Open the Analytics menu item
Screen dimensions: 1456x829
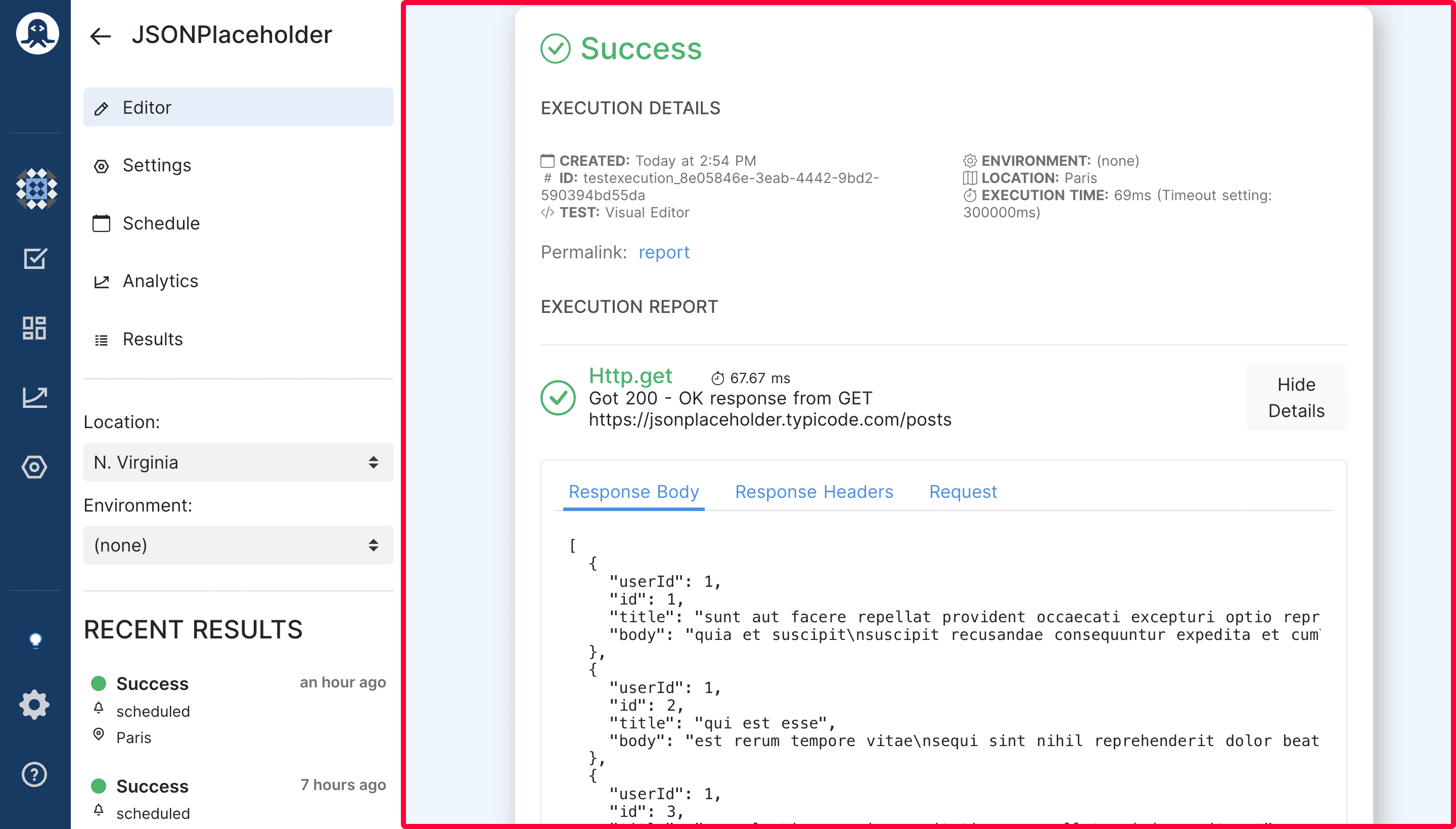(x=238, y=281)
